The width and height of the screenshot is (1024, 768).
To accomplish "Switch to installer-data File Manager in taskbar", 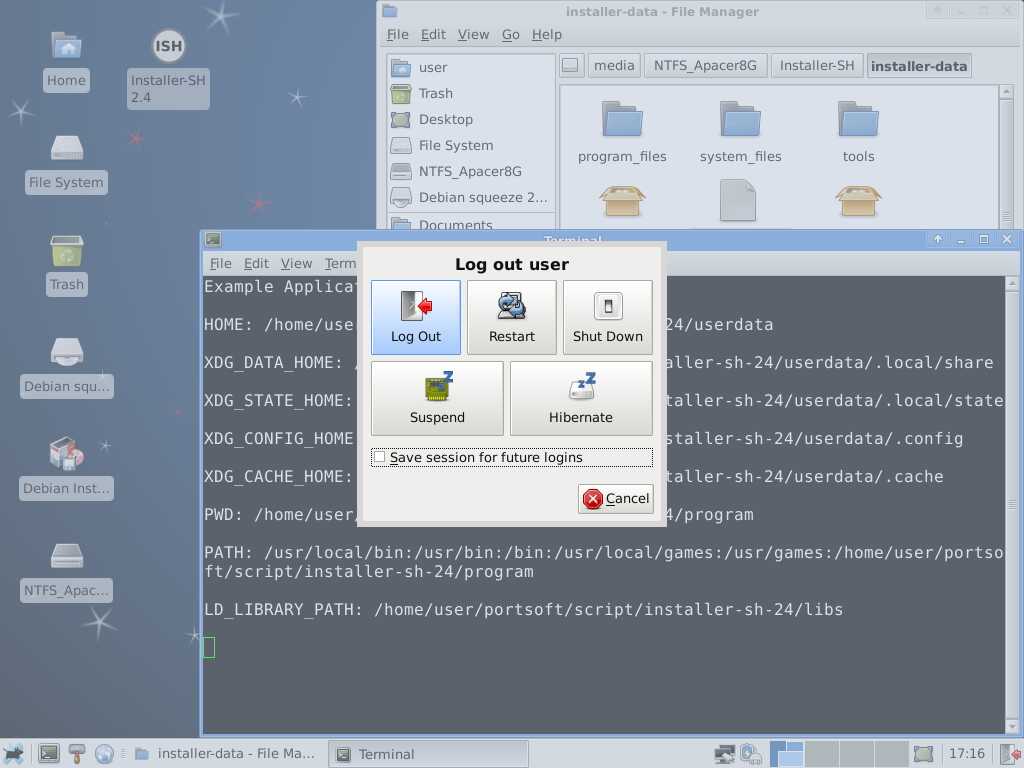I will pos(226,754).
